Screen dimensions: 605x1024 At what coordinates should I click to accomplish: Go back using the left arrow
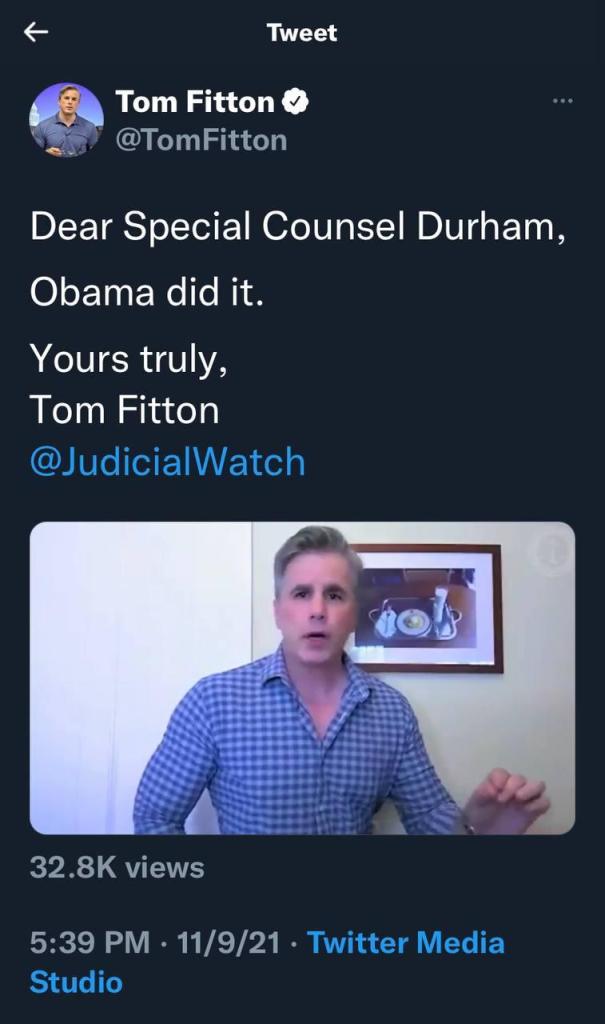point(36,32)
